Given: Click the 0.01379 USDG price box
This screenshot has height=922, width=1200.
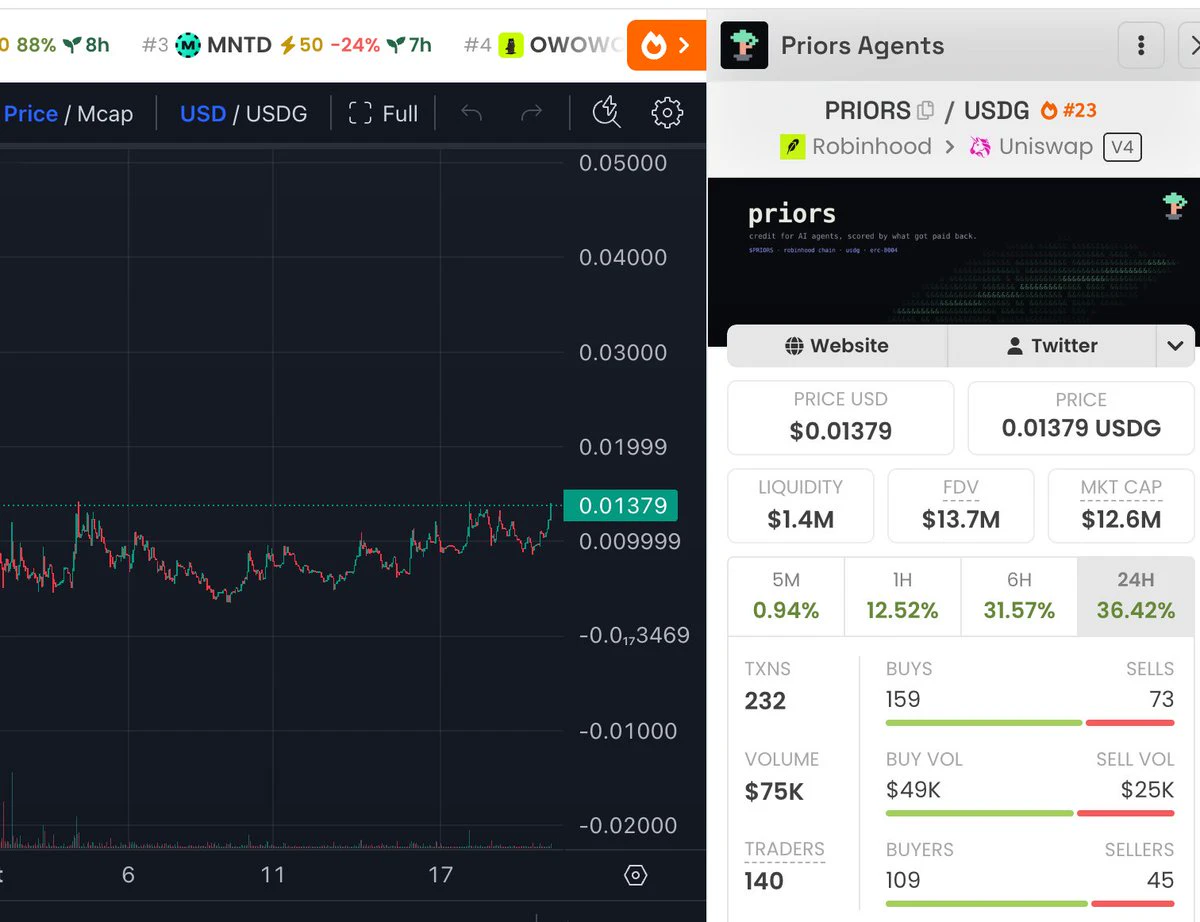Looking at the screenshot, I should pos(1081,418).
